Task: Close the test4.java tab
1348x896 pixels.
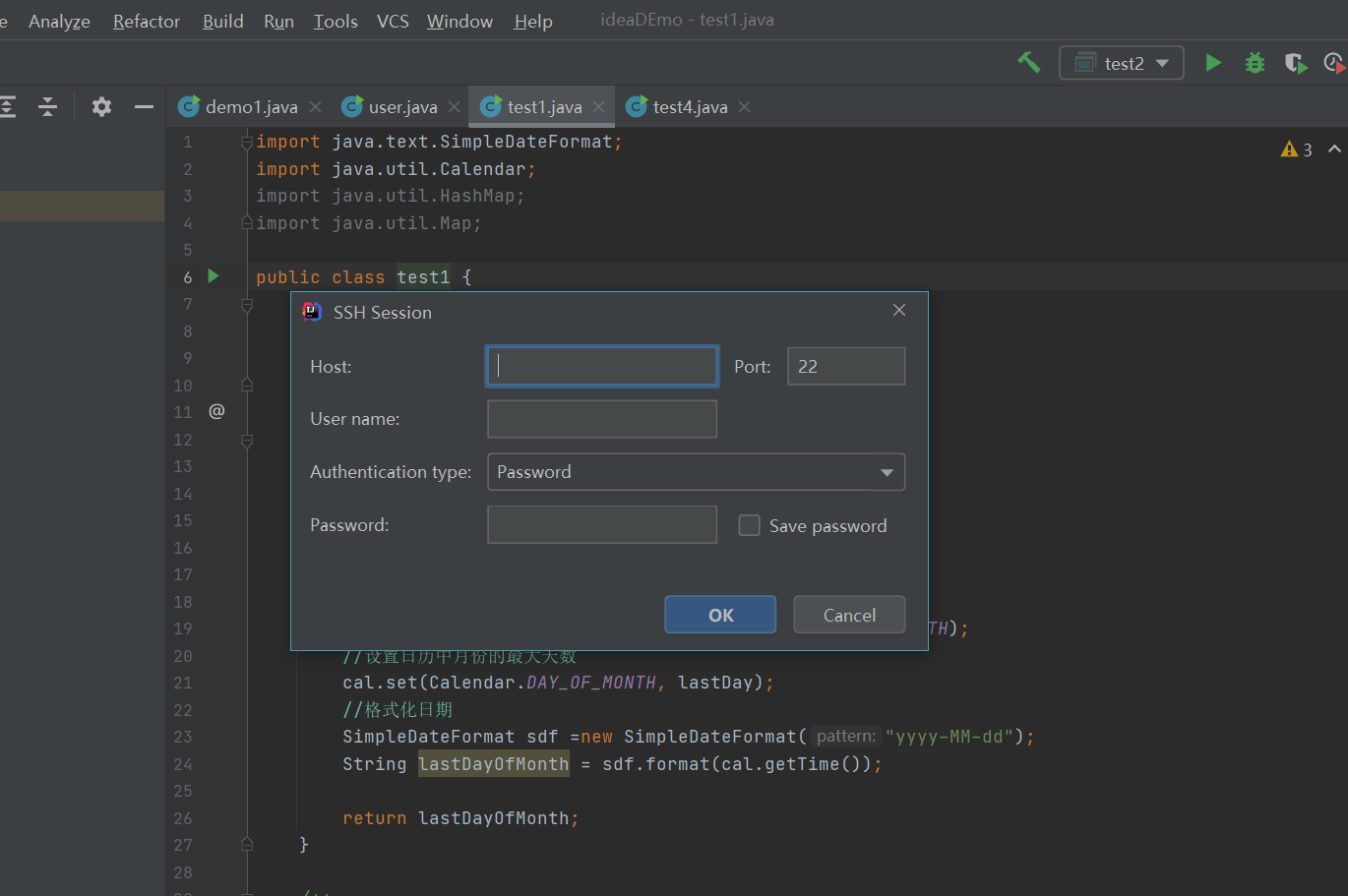Action: [x=744, y=106]
